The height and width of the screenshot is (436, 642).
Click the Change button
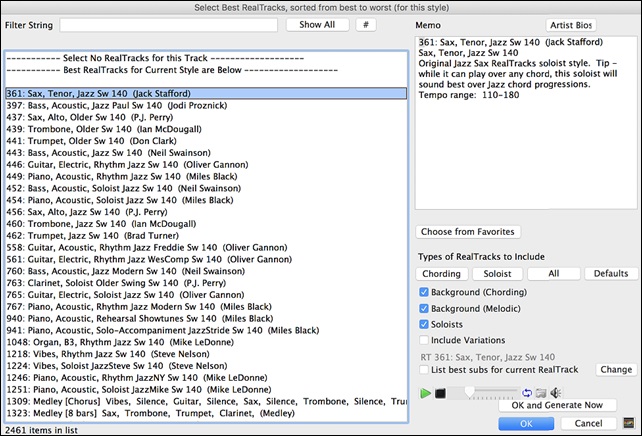click(616, 369)
